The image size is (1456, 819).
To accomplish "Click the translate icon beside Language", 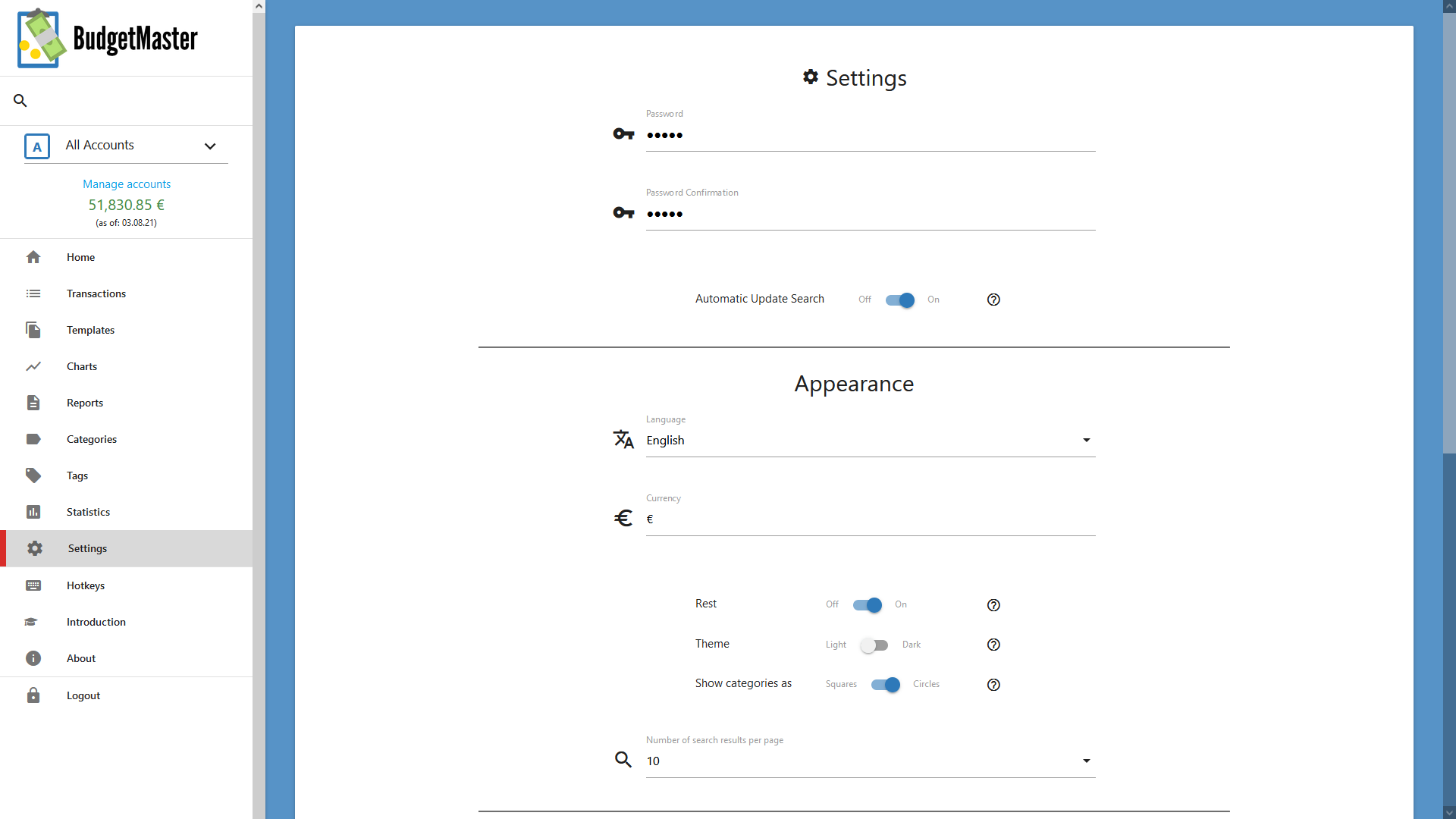I will tap(623, 439).
